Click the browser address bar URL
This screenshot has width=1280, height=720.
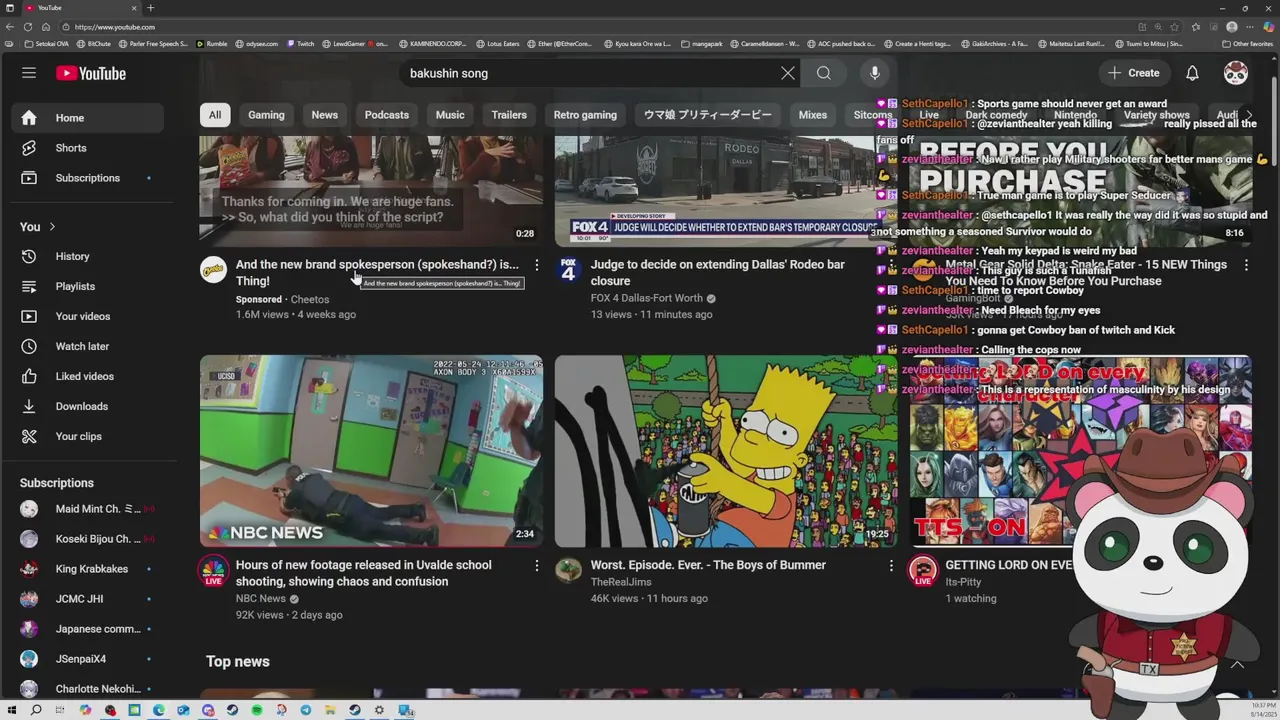[114, 27]
